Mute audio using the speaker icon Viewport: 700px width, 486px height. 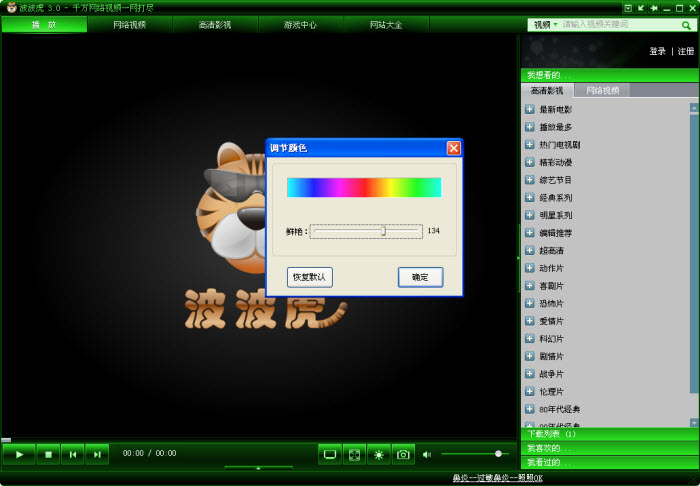[x=427, y=454]
